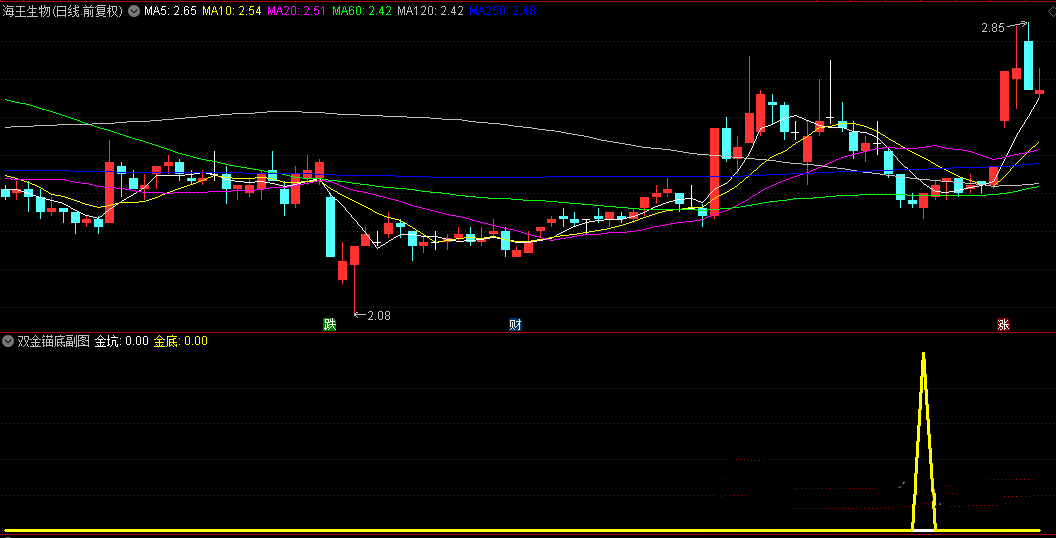Select the MA60: 2.42 label
This screenshot has width=1056, height=538.
pos(362,11)
